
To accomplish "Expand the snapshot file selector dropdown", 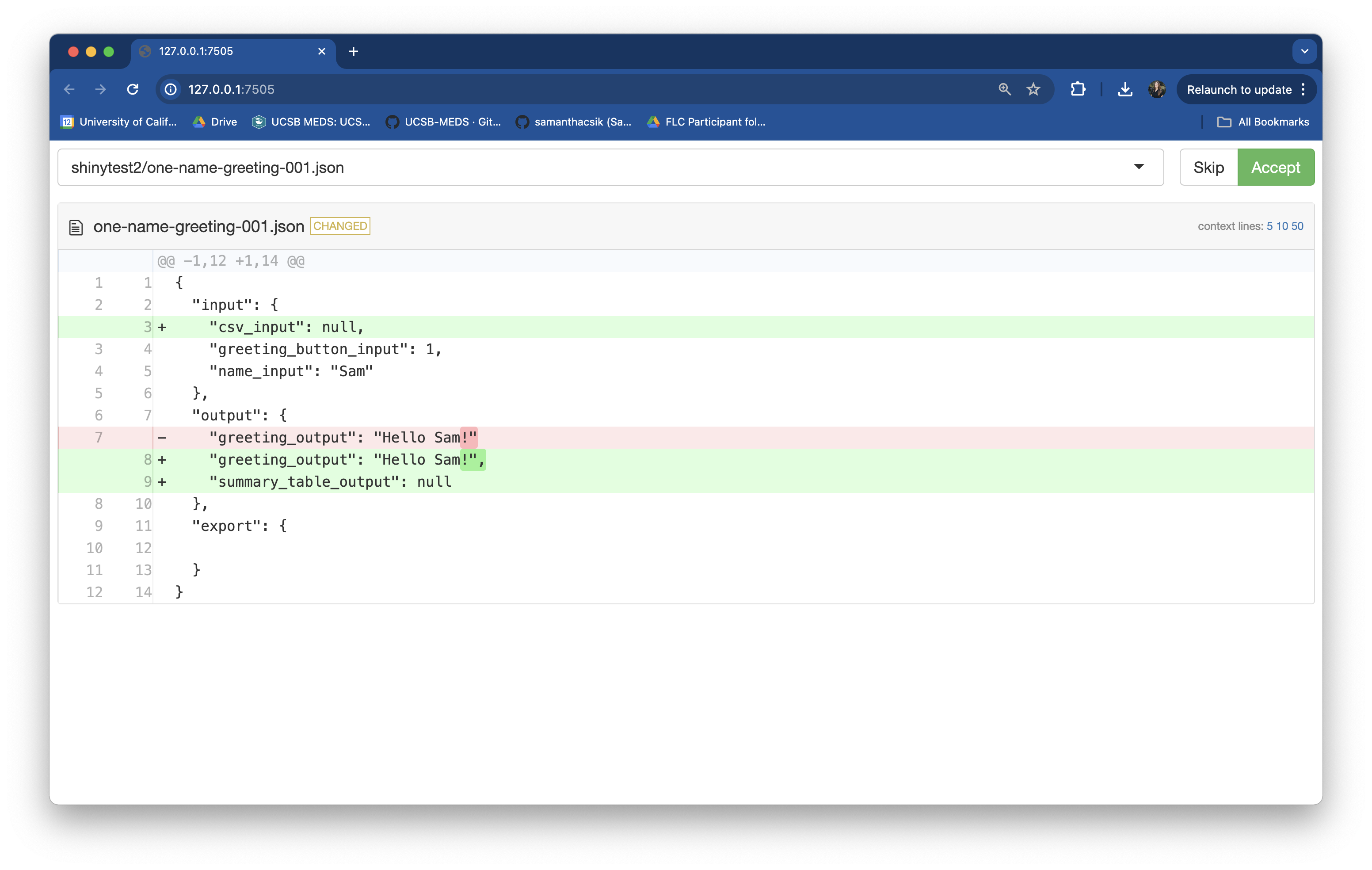I will pos(1138,167).
